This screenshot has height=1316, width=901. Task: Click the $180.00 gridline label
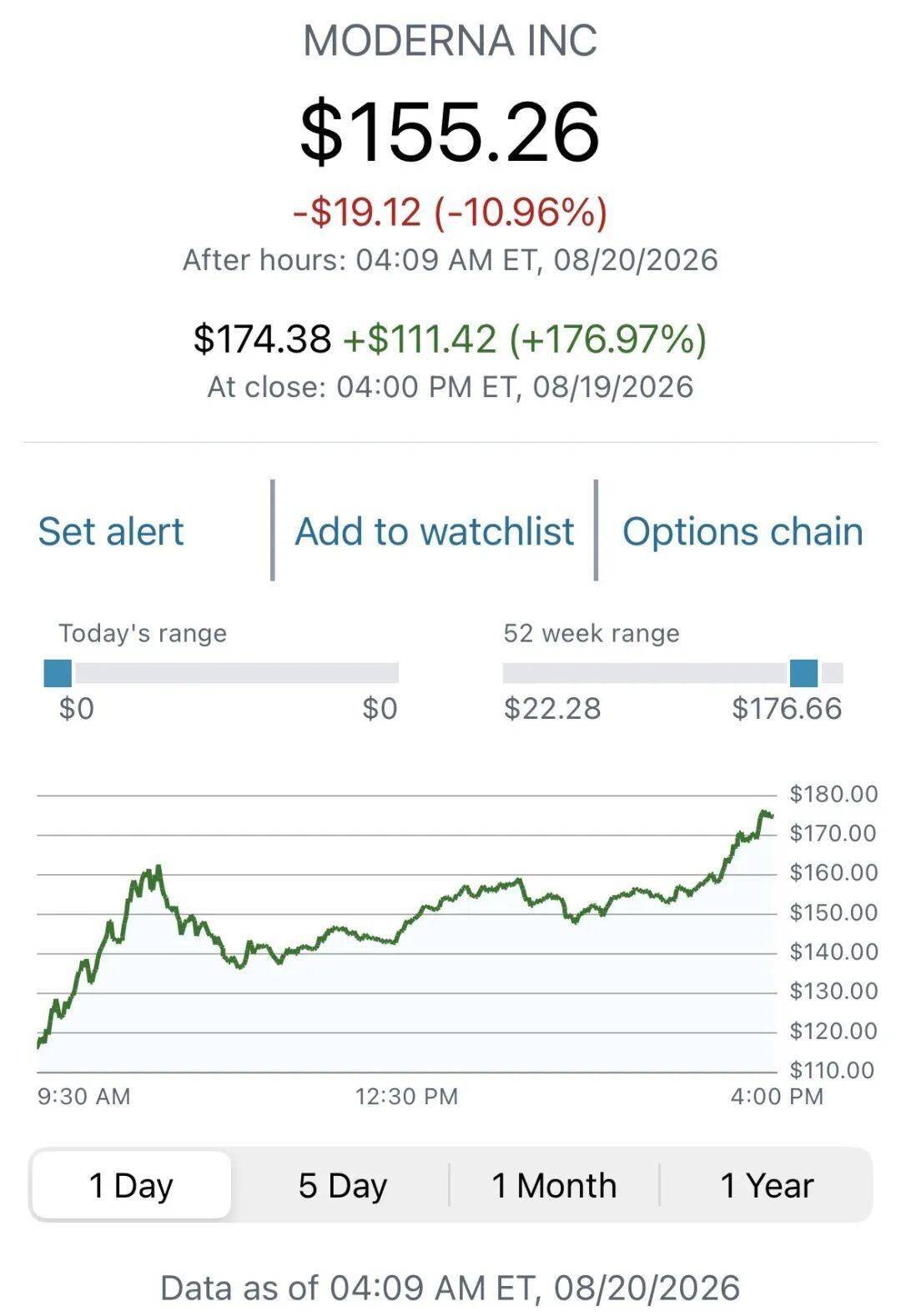coord(833,794)
